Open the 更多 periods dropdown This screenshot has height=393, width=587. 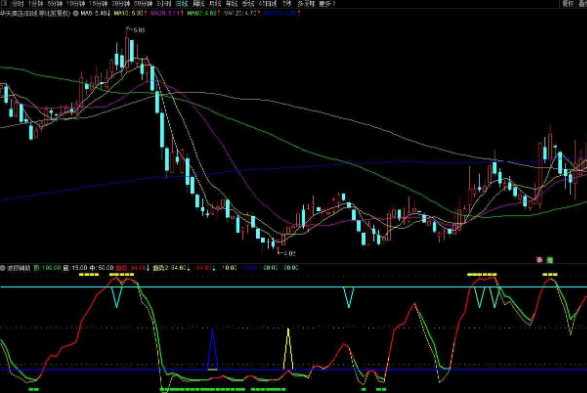click(327, 4)
